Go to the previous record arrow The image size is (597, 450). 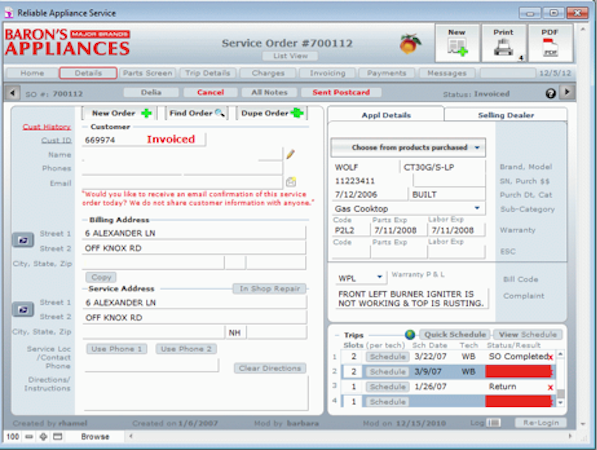coord(13,93)
